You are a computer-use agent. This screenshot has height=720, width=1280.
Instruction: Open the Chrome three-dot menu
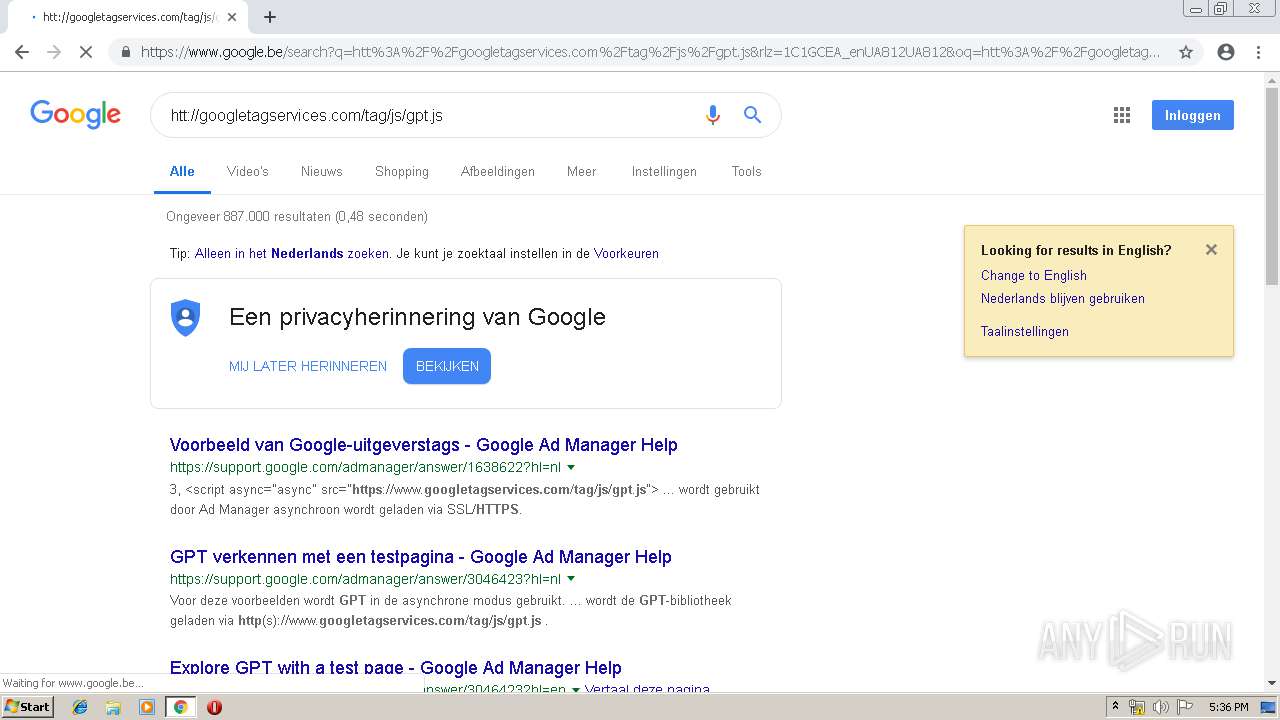coord(1258,52)
